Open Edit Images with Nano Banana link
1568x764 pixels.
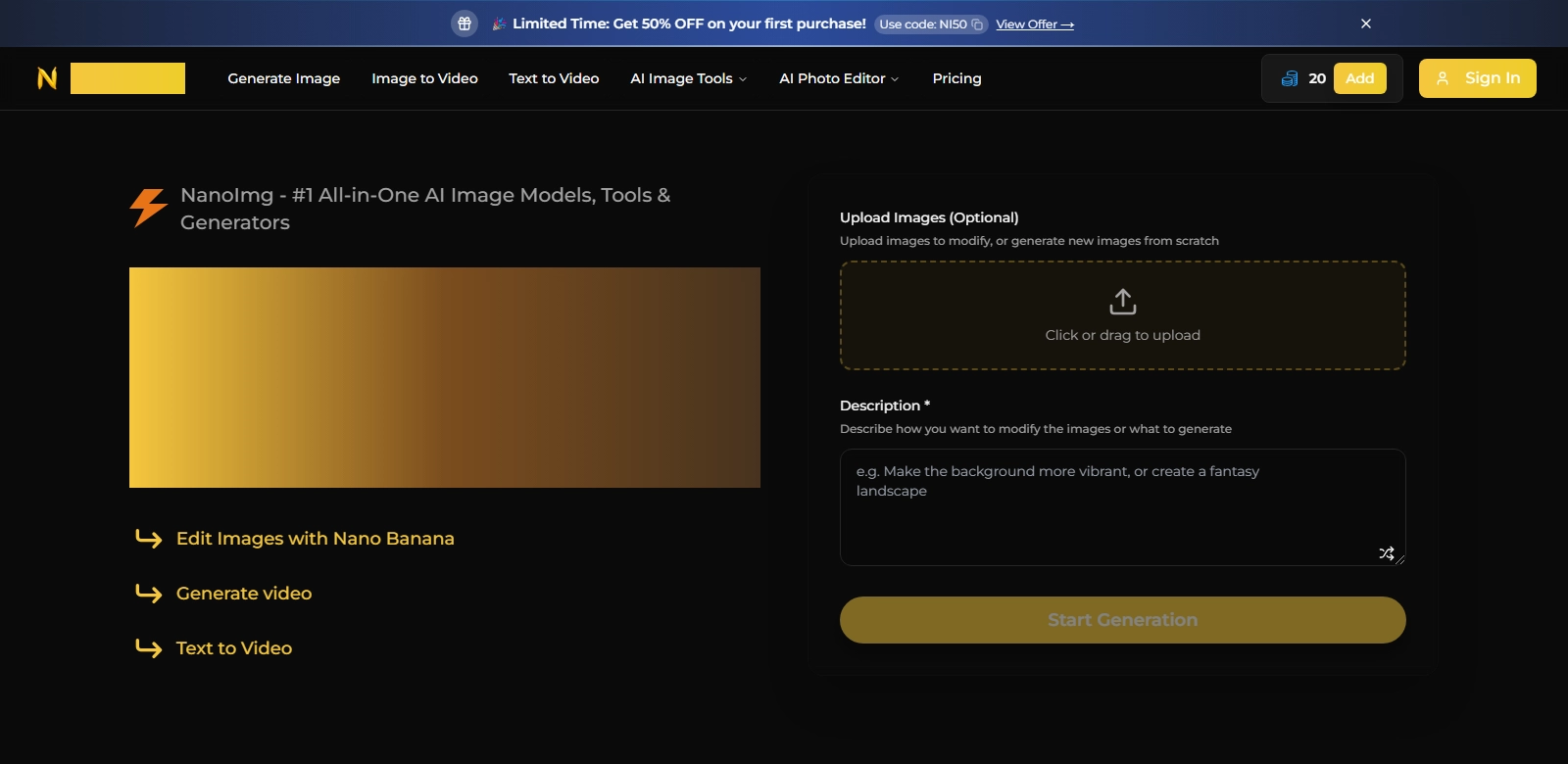(x=315, y=539)
